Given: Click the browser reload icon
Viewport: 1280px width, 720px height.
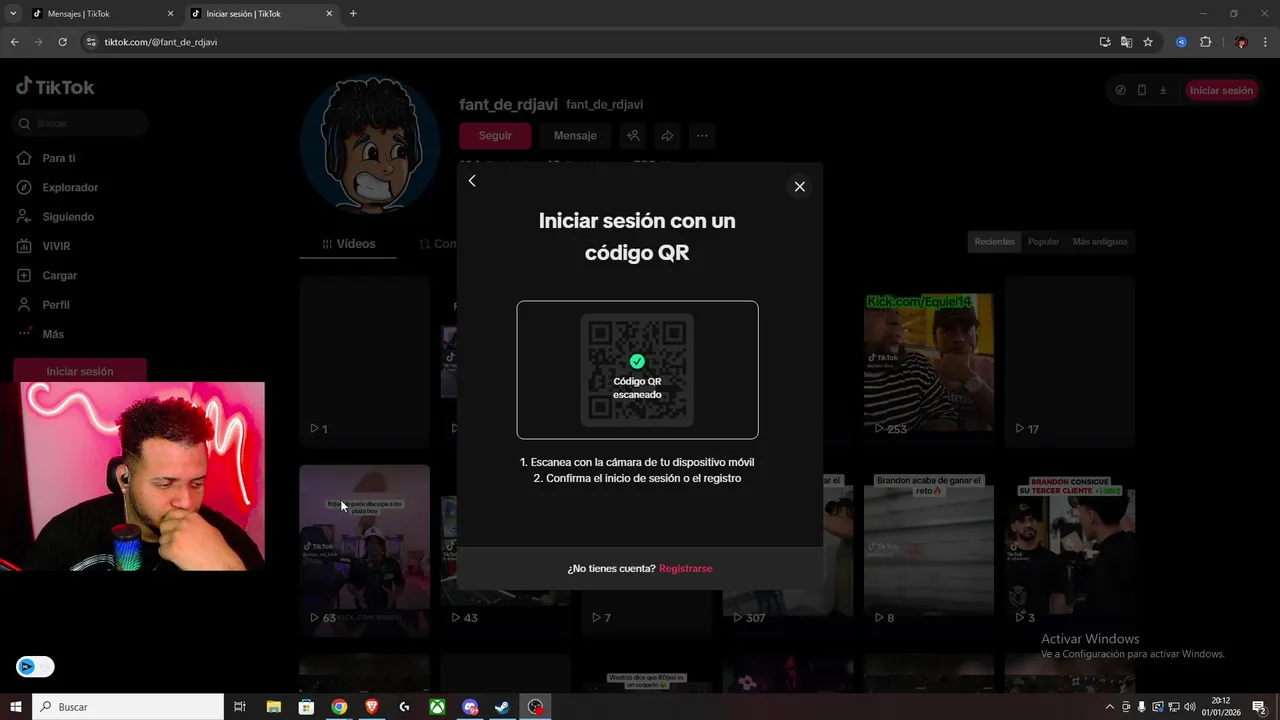Looking at the screenshot, I should (62, 42).
